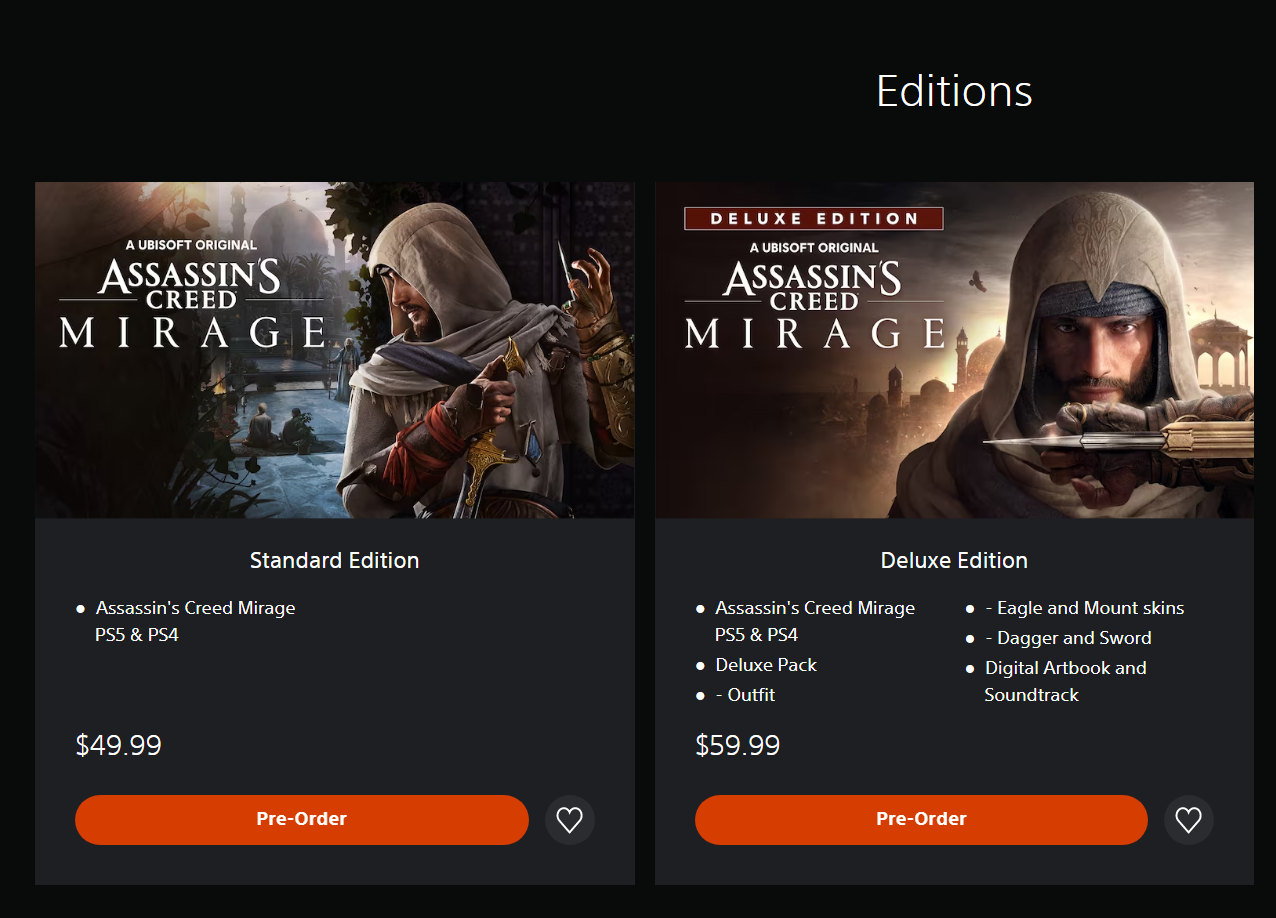
Task: Click the $49.99 price
Action: coord(118,745)
